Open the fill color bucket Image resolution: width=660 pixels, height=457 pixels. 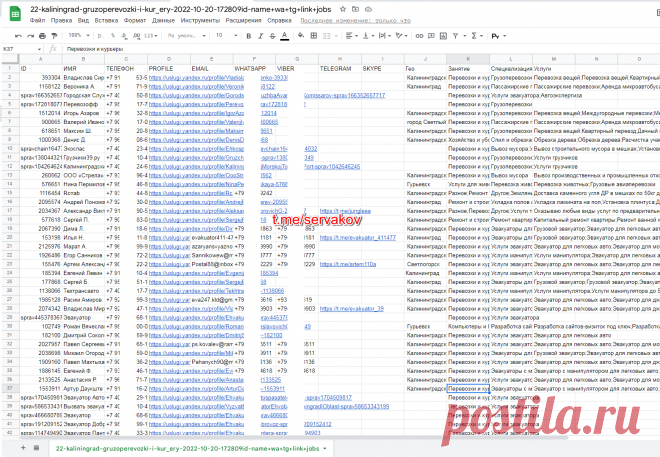click(301, 36)
